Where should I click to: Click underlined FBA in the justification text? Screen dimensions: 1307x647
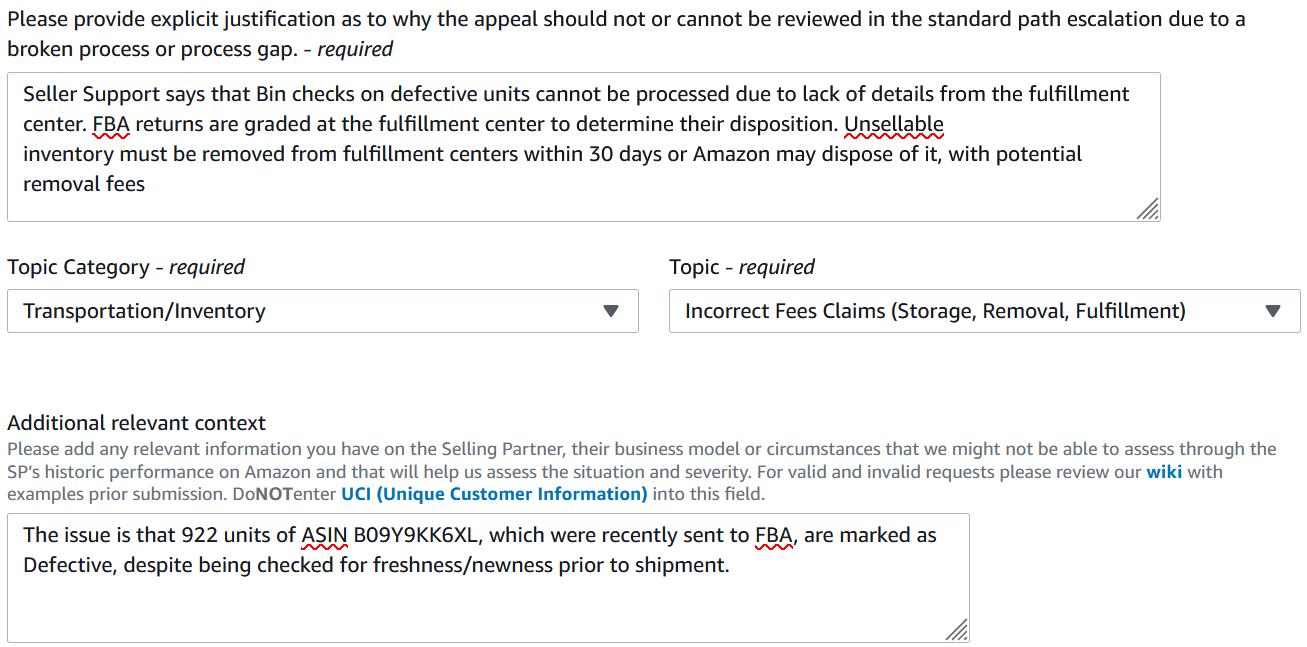(112, 124)
